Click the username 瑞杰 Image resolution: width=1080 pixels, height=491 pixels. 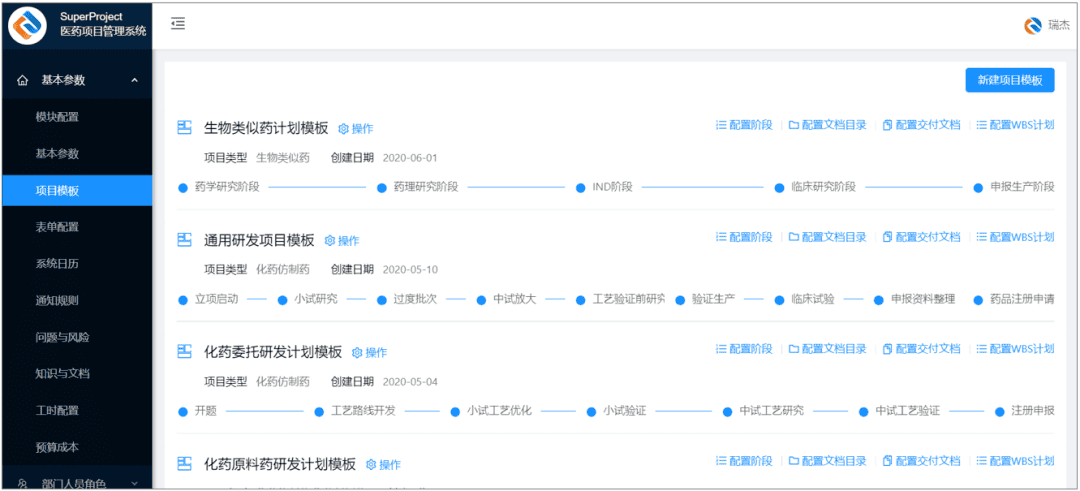pyautogui.click(x=1059, y=25)
